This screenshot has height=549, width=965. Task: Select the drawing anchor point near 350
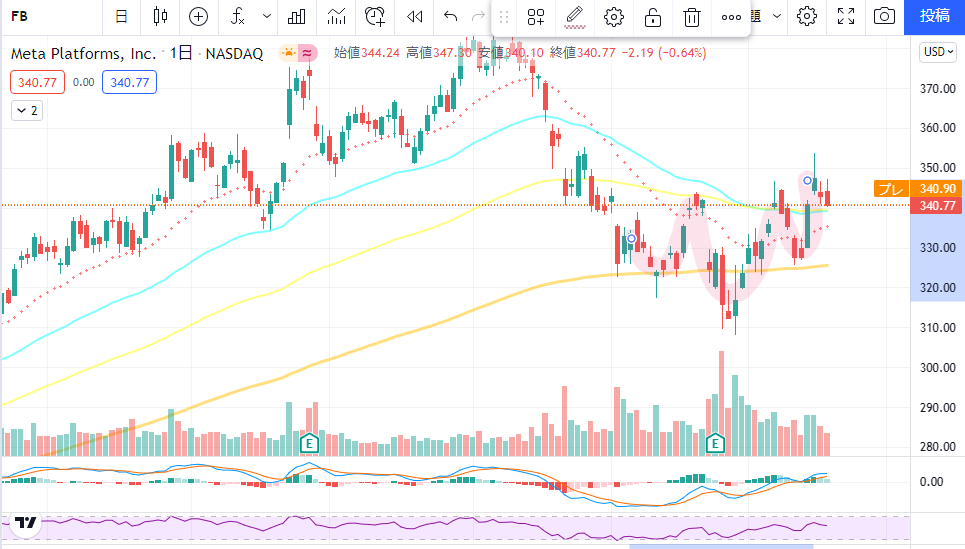tap(807, 180)
